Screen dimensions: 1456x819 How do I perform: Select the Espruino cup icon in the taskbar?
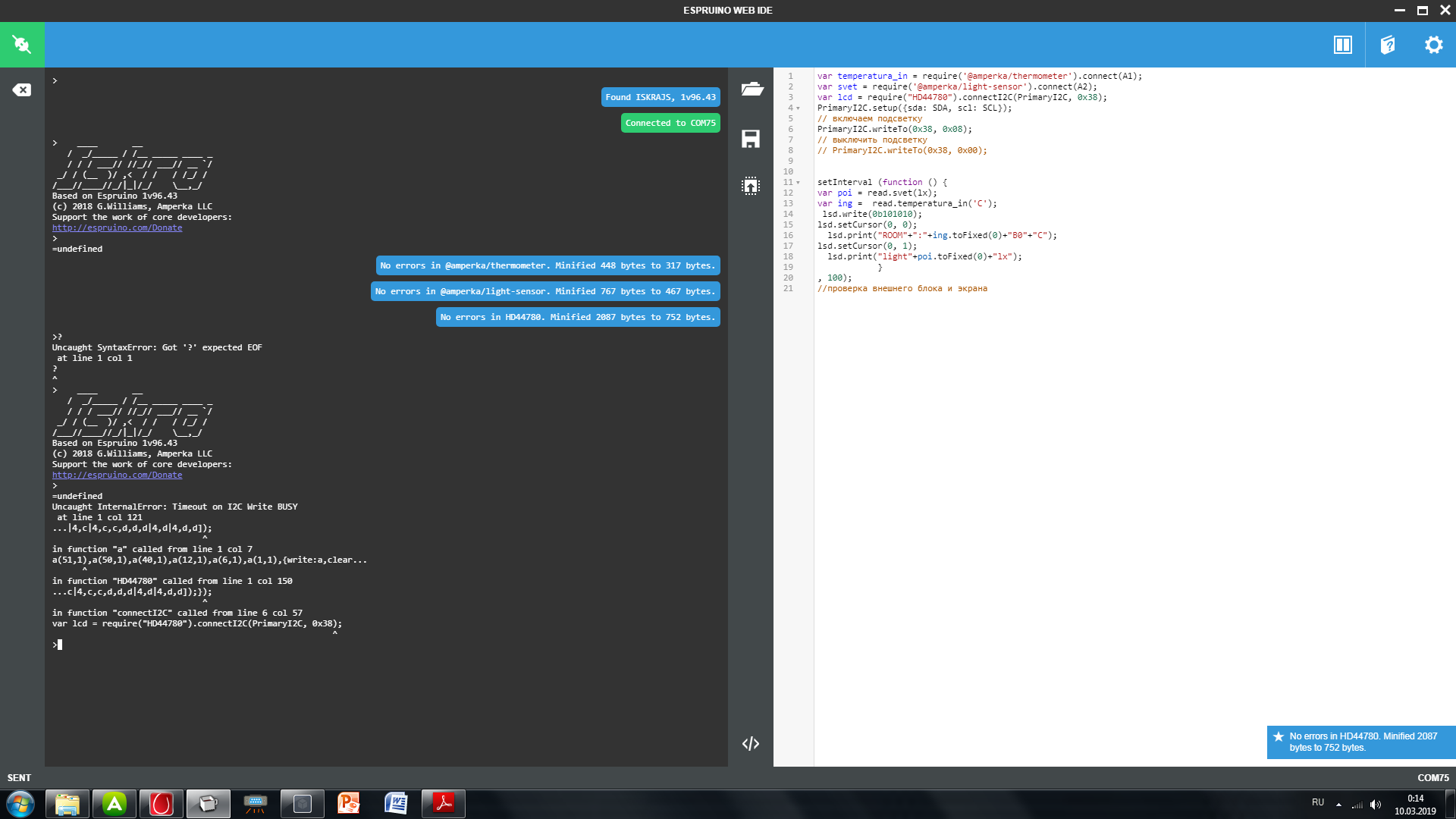click(x=209, y=804)
